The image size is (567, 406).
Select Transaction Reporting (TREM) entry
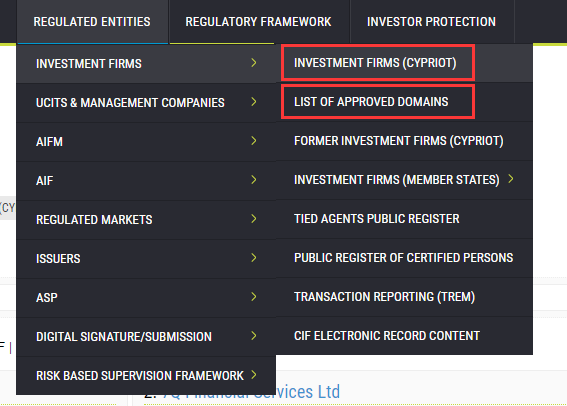click(384, 297)
